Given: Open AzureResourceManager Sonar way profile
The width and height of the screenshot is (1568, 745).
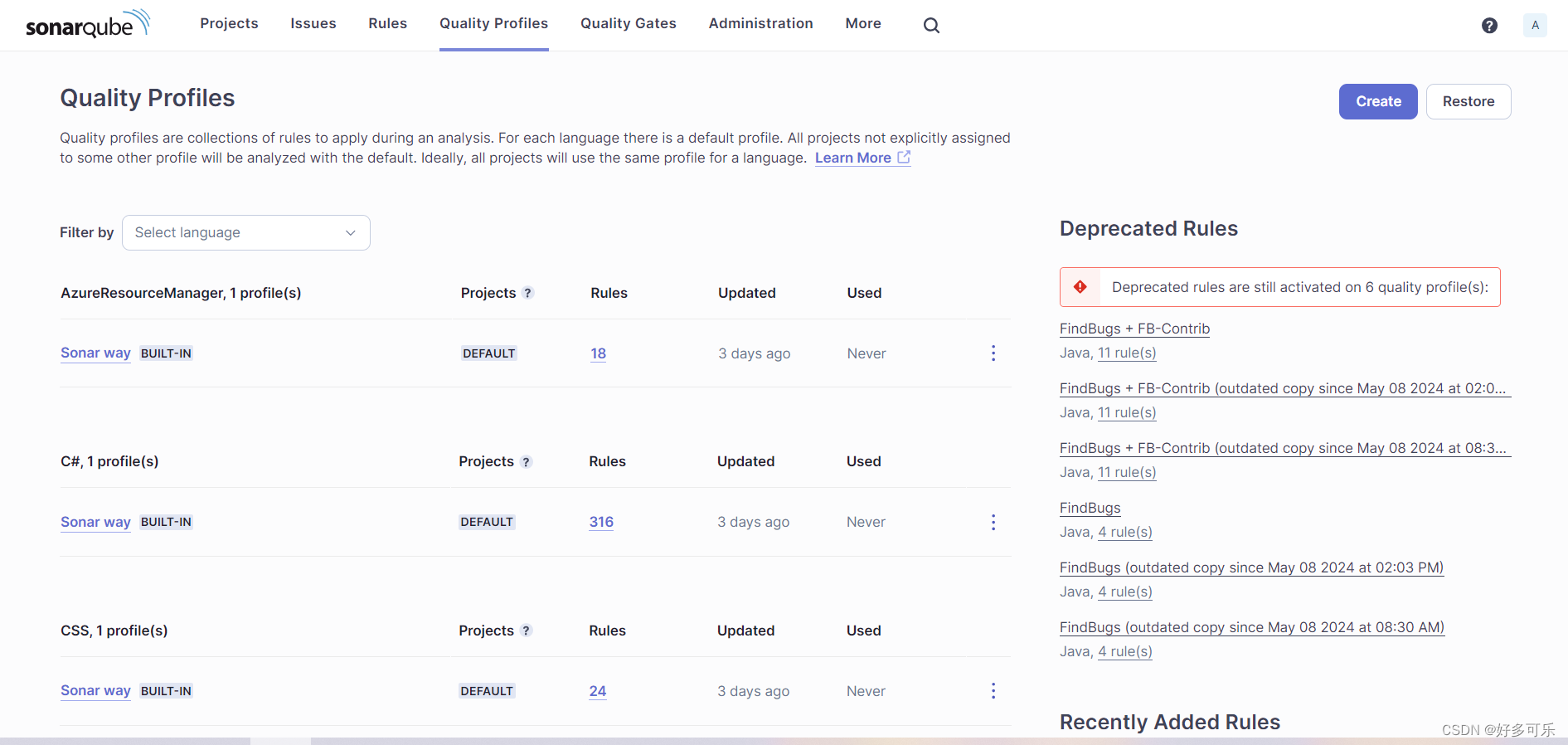Looking at the screenshot, I should tap(95, 353).
